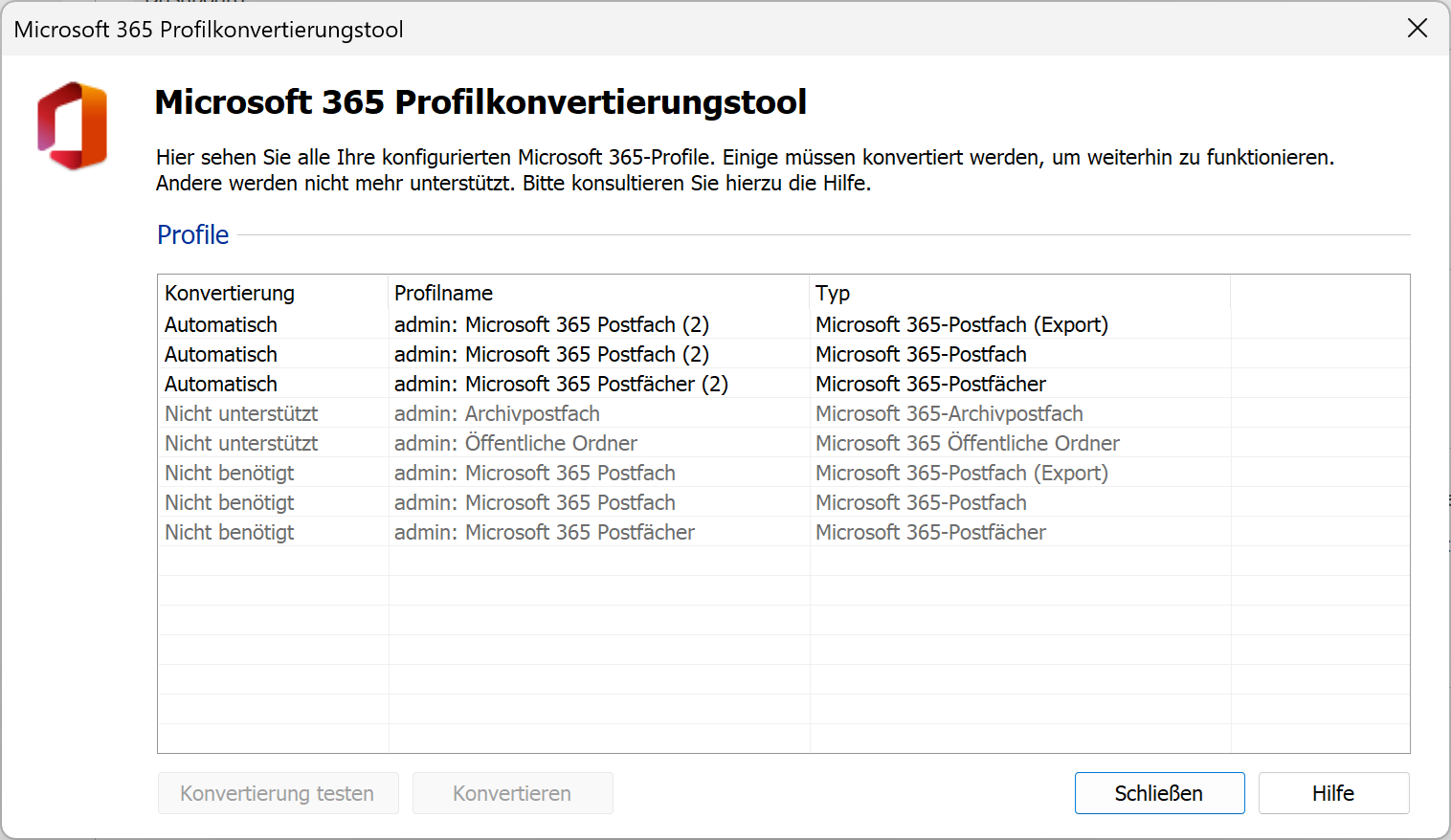Click the Profilname column header
Viewport: 1451px width, 840px height.
click(443, 293)
